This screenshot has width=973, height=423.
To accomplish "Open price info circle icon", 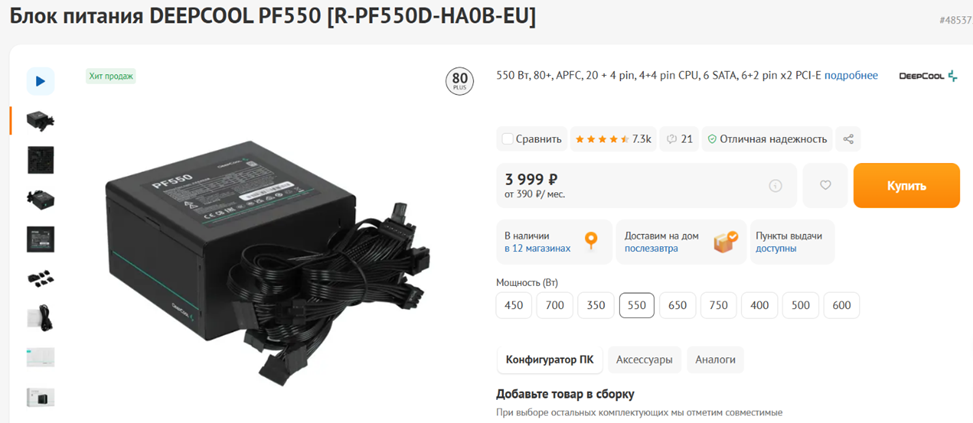I will click(774, 185).
